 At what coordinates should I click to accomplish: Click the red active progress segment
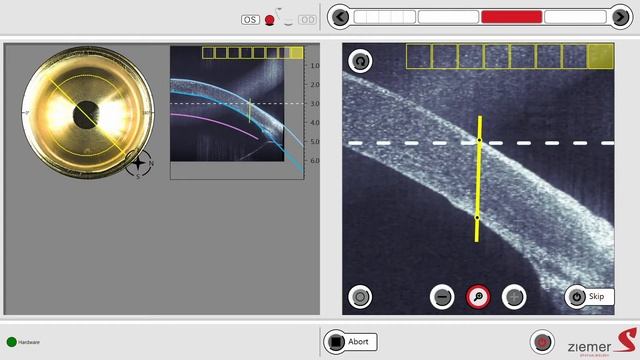(x=511, y=17)
